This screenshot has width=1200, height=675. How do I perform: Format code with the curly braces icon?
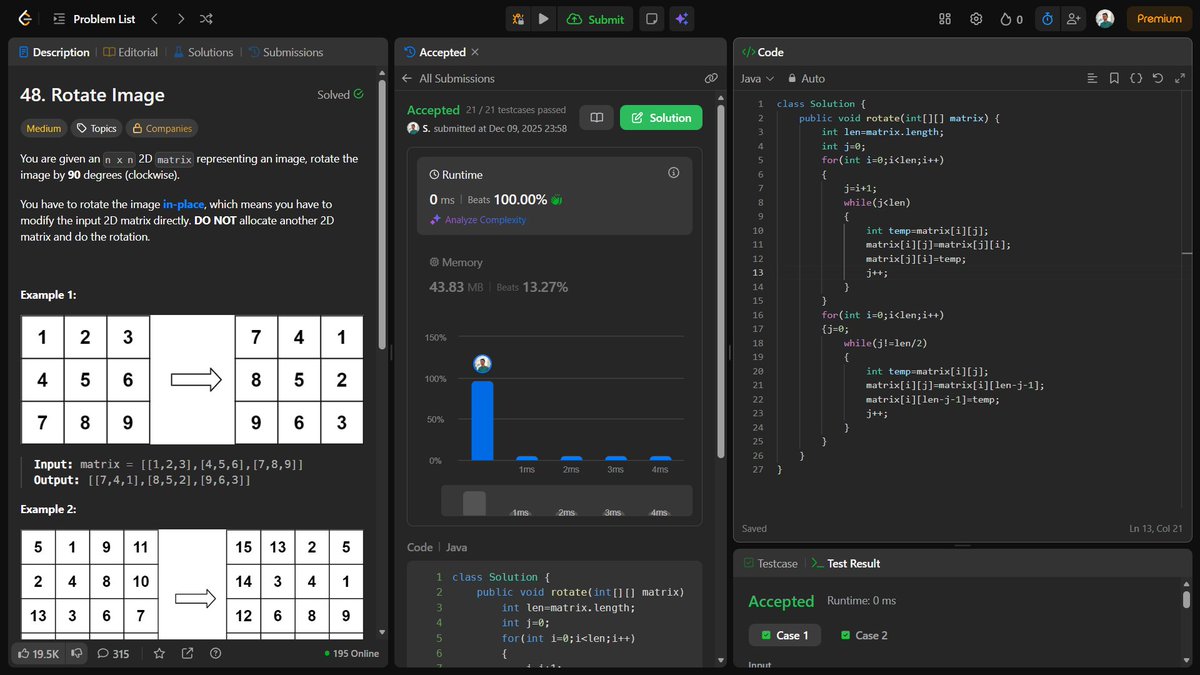point(1136,78)
